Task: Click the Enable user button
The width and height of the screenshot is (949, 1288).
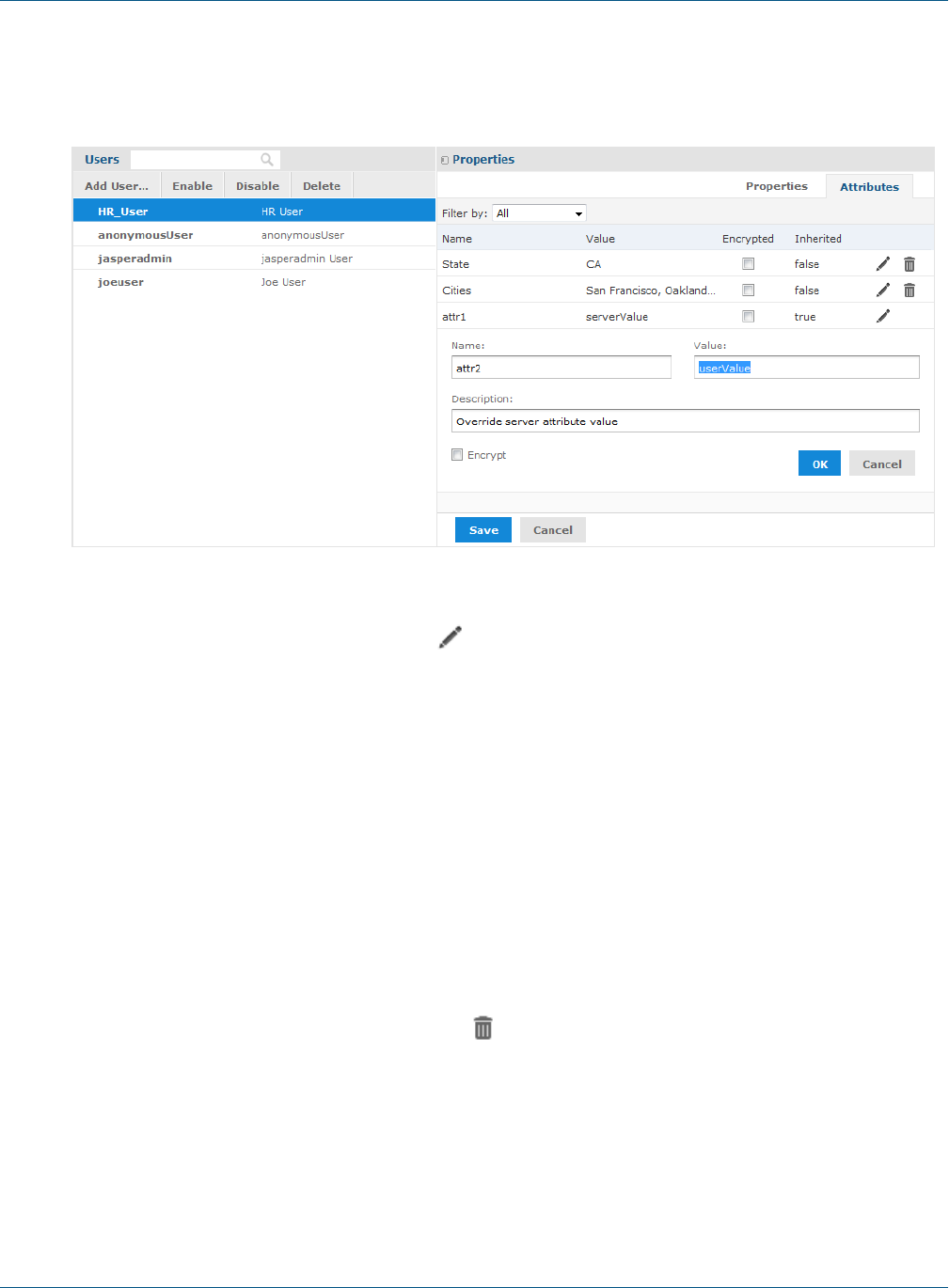Action: point(193,186)
